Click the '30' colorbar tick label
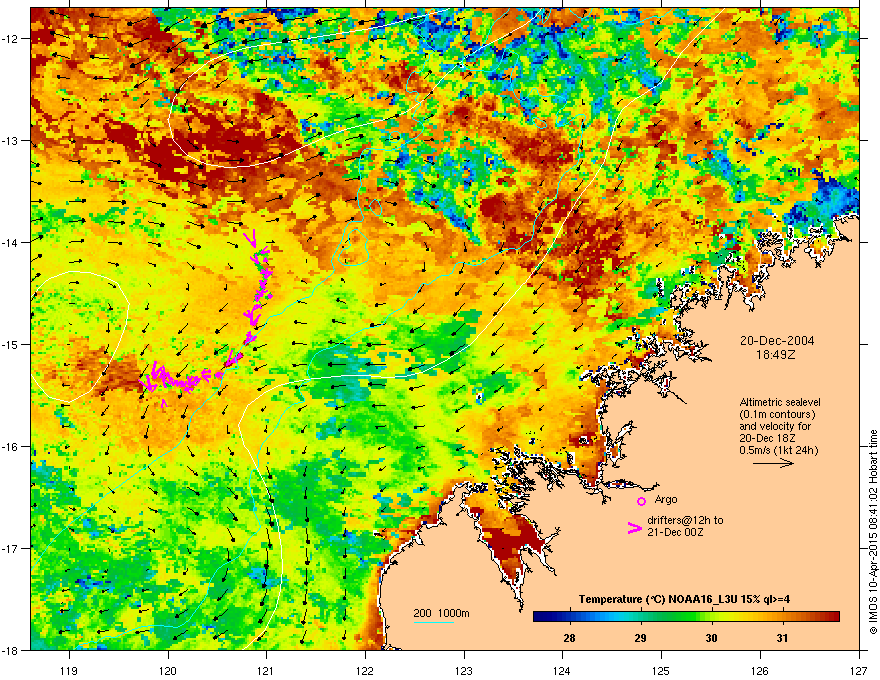This screenshot has width=880, height=680. tap(711, 638)
